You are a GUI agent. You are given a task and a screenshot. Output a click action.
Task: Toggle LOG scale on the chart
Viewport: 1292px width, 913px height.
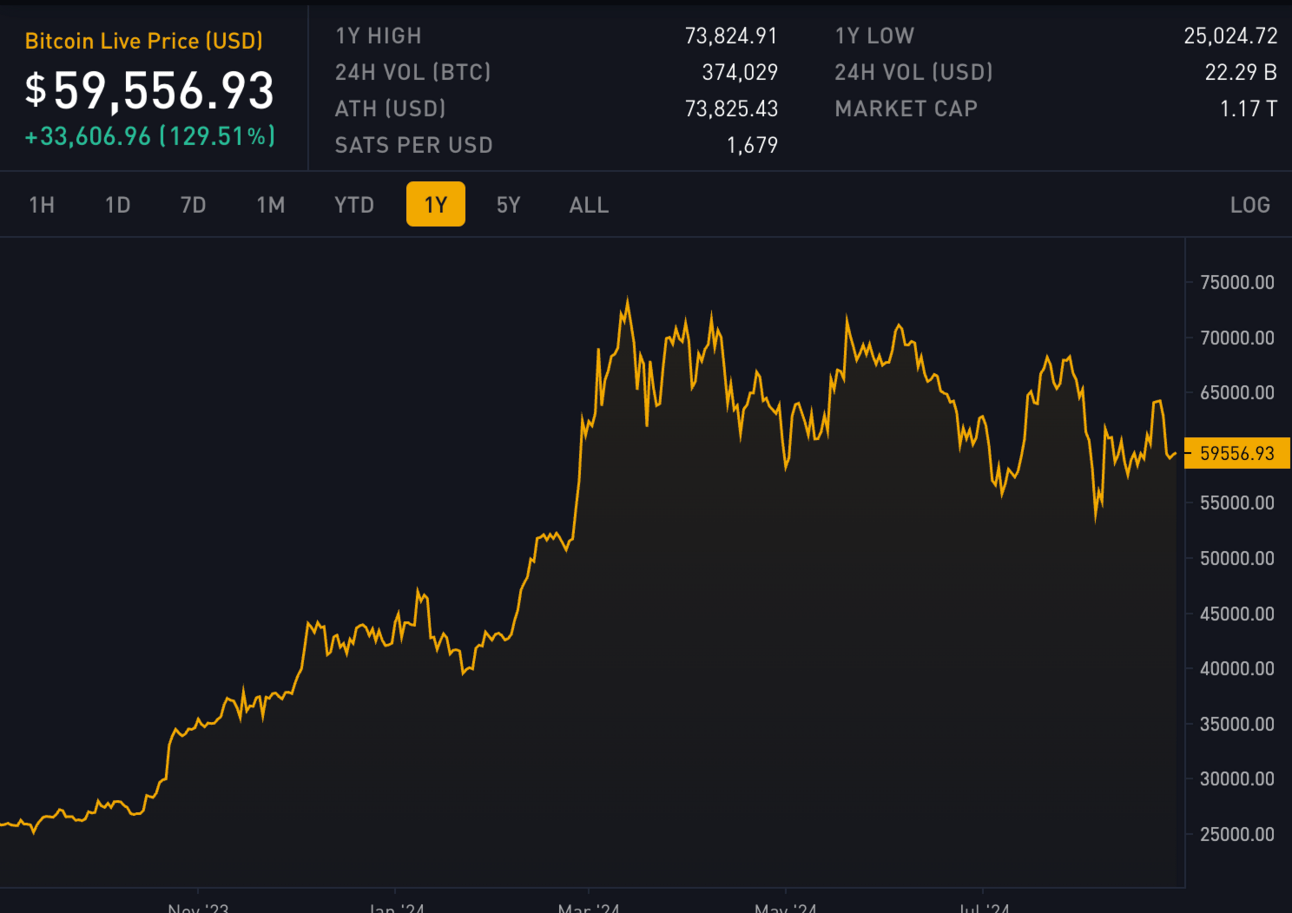tap(1250, 205)
